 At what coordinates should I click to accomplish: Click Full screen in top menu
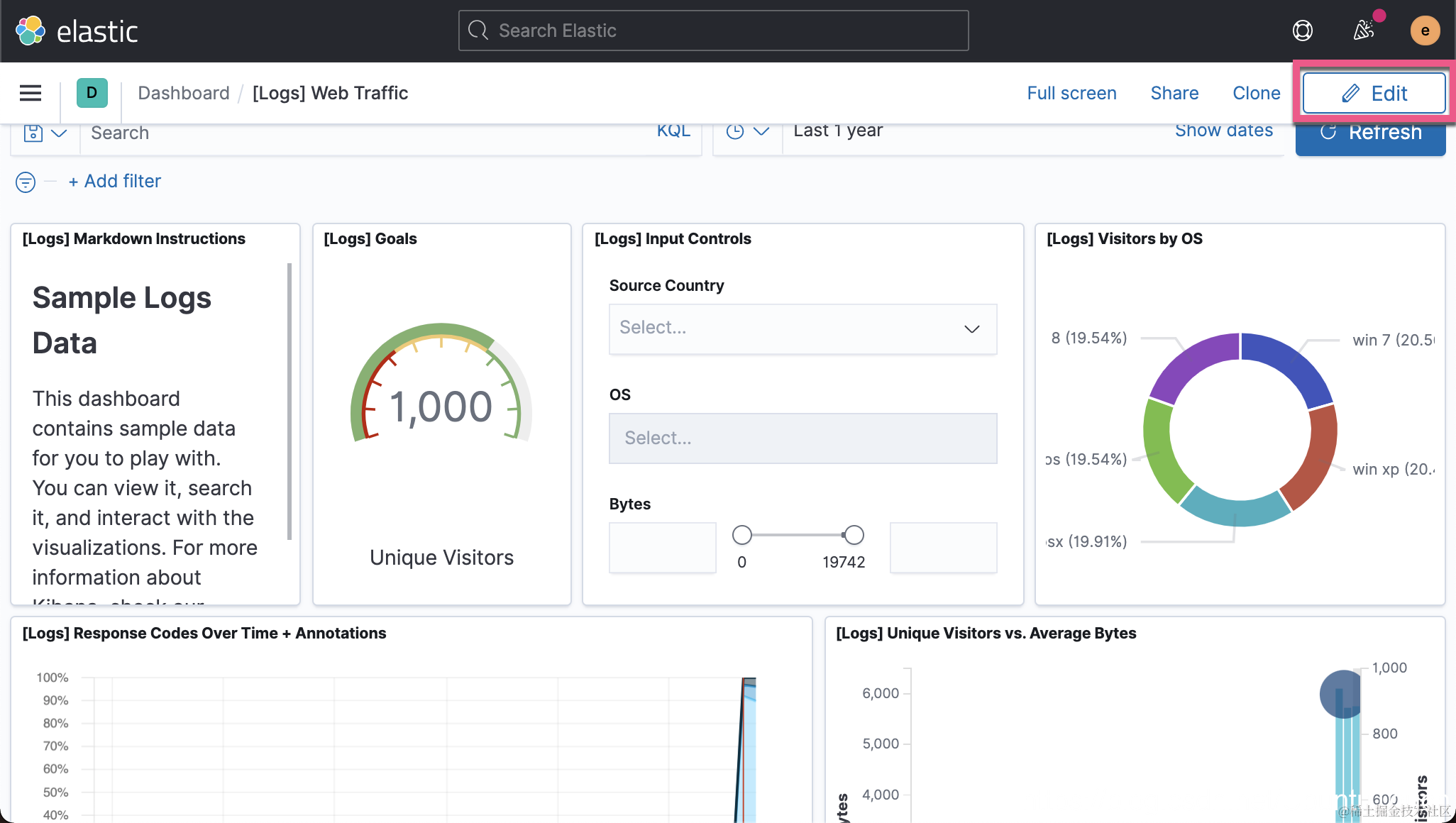(1071, 93)
